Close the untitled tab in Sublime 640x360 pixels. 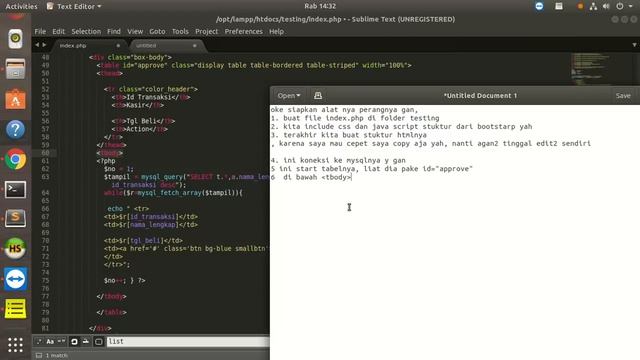point(195,46)
